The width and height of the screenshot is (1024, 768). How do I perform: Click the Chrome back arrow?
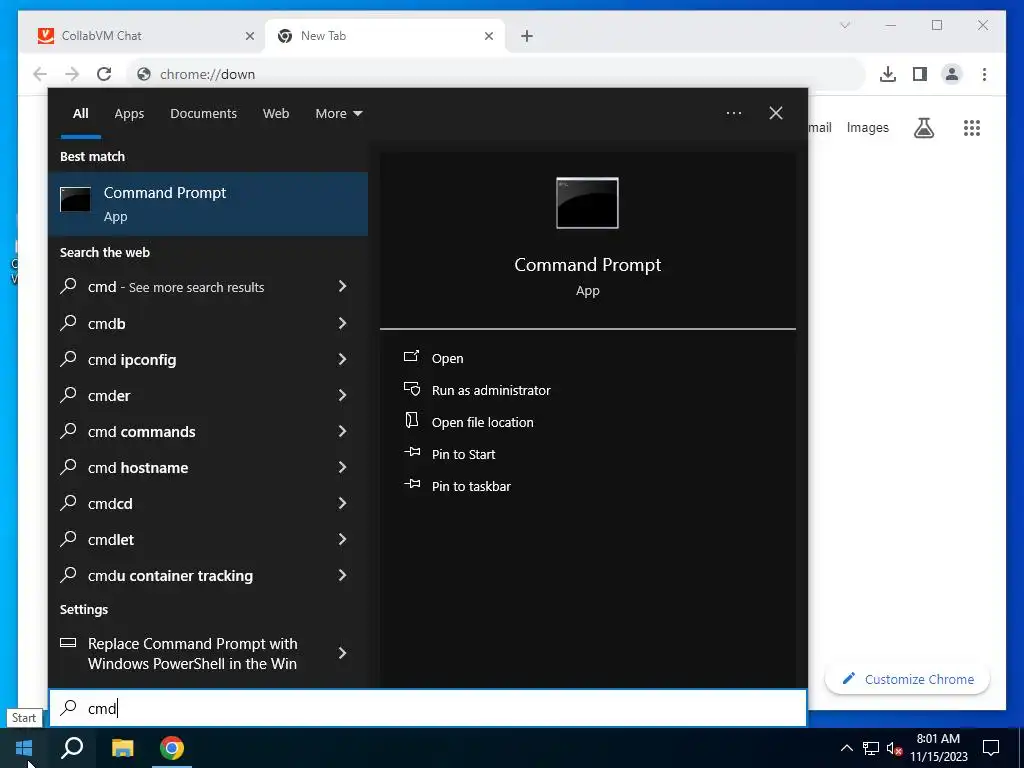point(40,74)
